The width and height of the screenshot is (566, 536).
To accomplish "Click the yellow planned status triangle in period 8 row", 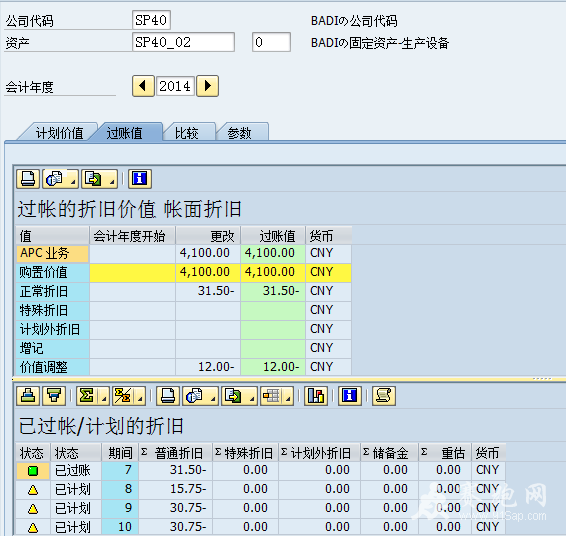I will point(33,490).
